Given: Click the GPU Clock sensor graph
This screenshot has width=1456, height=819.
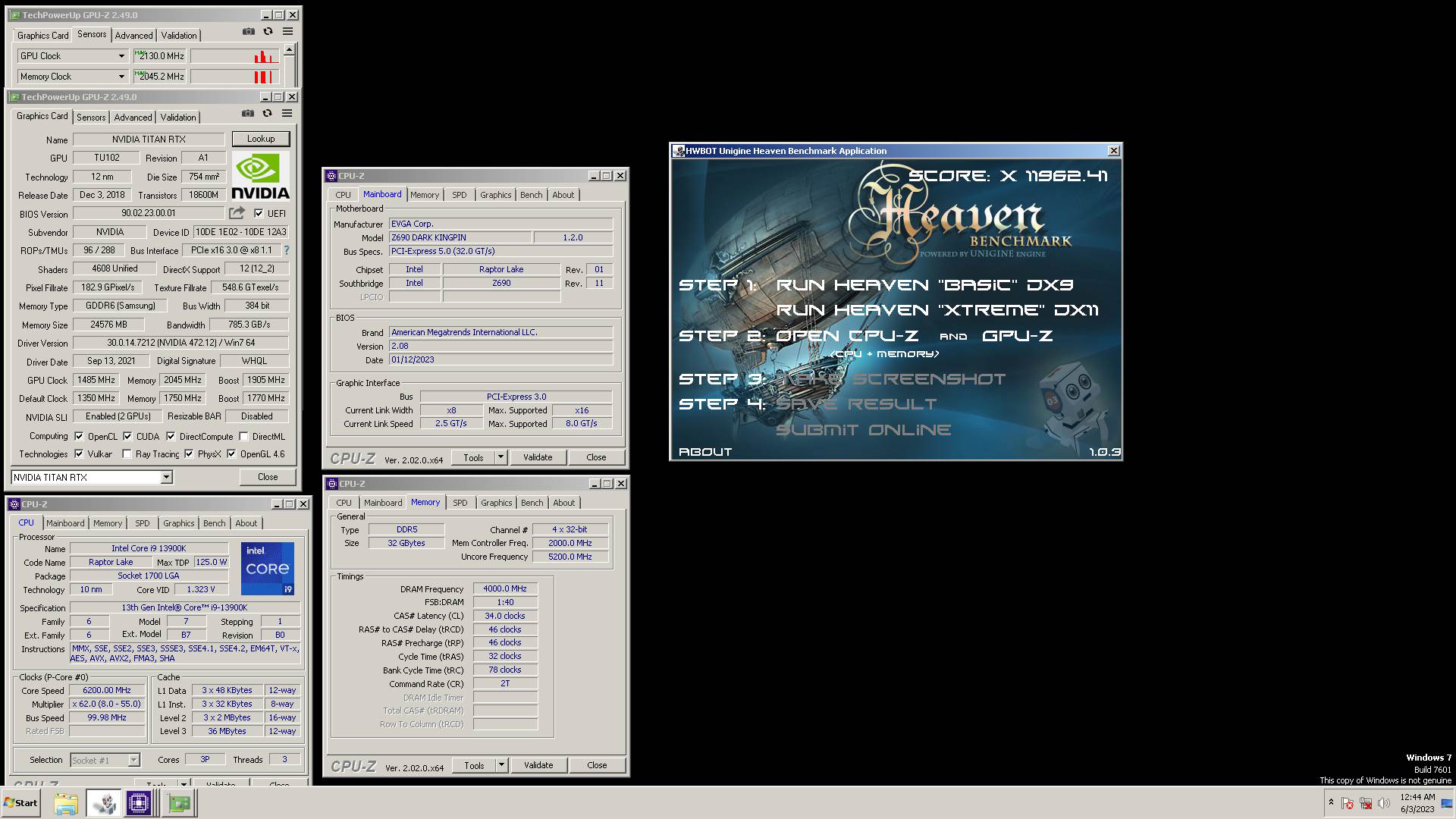Looking at the screenshot, I should click(235, 56).
